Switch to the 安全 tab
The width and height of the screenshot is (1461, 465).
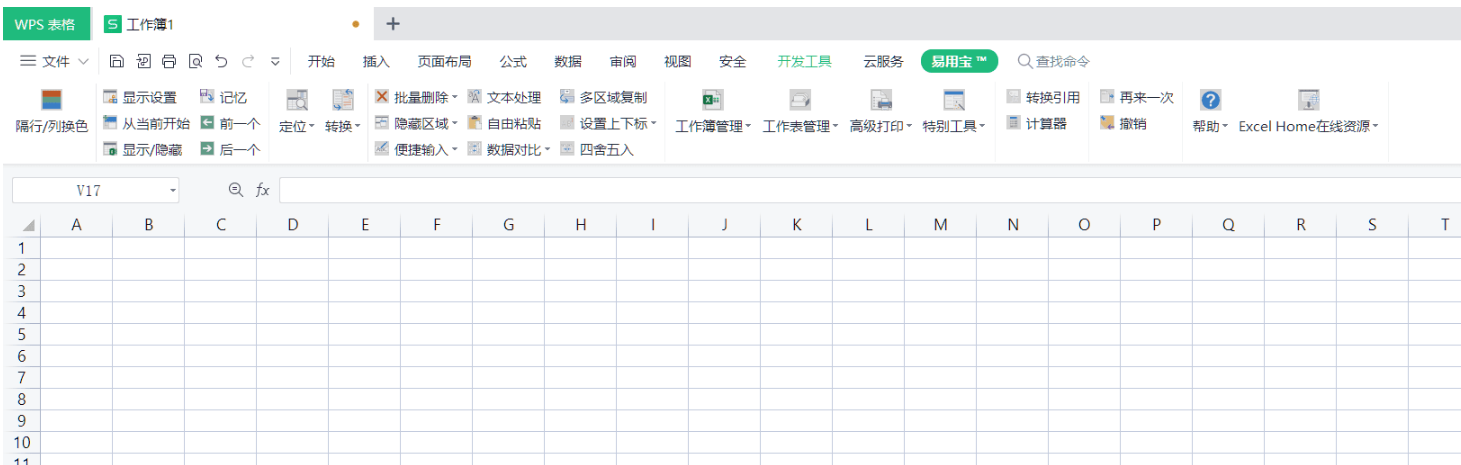733,61
